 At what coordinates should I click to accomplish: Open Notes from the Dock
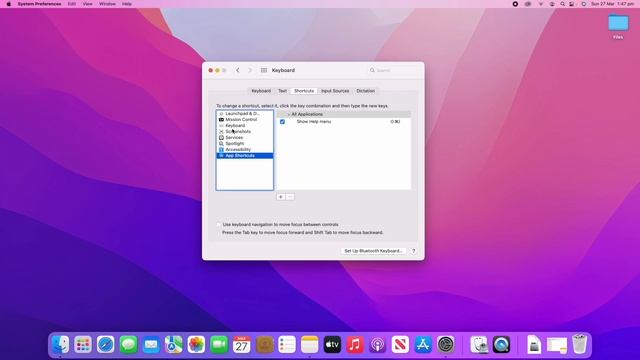pyautogui.click(x=309, y=345)
